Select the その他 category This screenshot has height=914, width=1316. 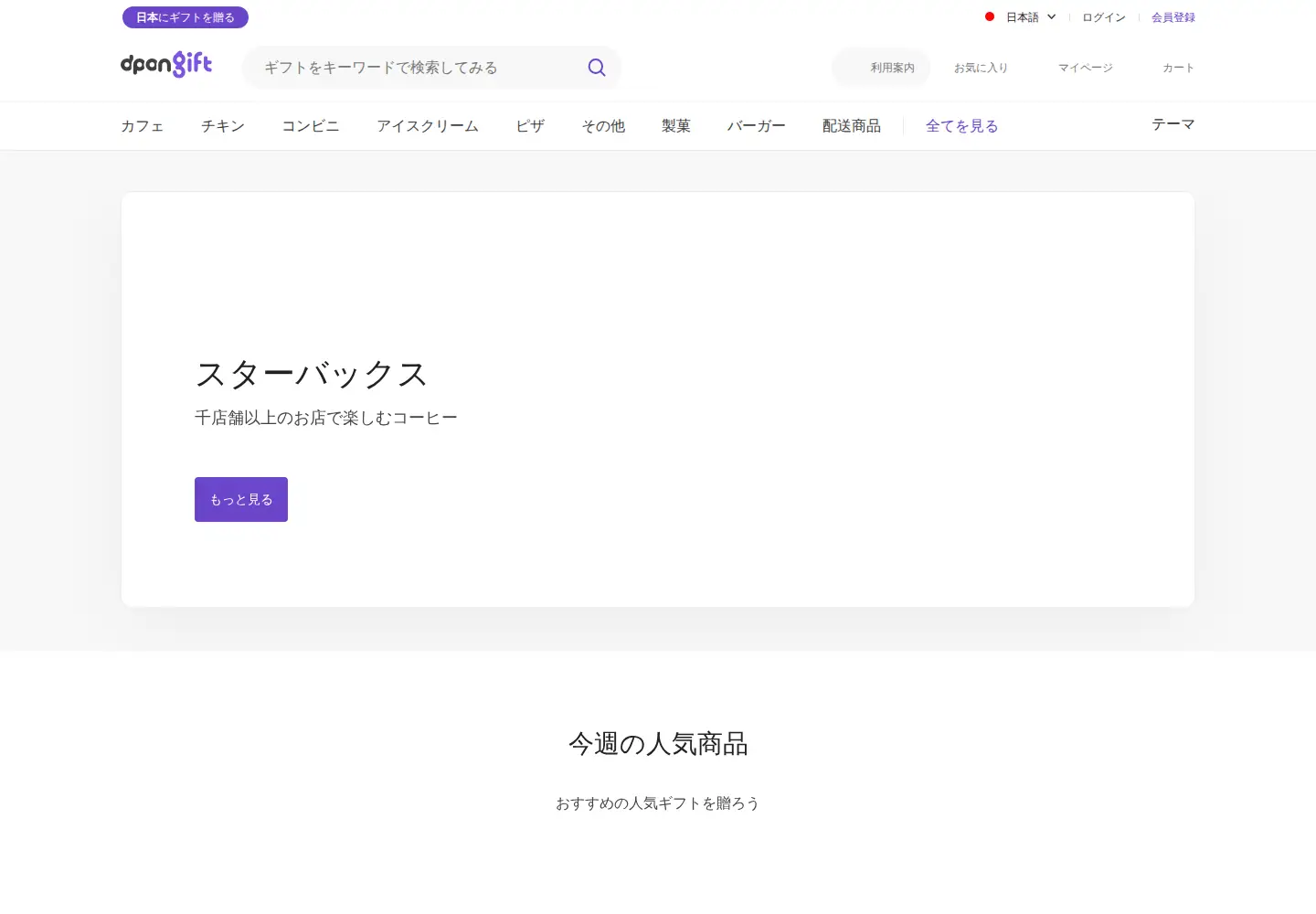(x=603, y=126)
